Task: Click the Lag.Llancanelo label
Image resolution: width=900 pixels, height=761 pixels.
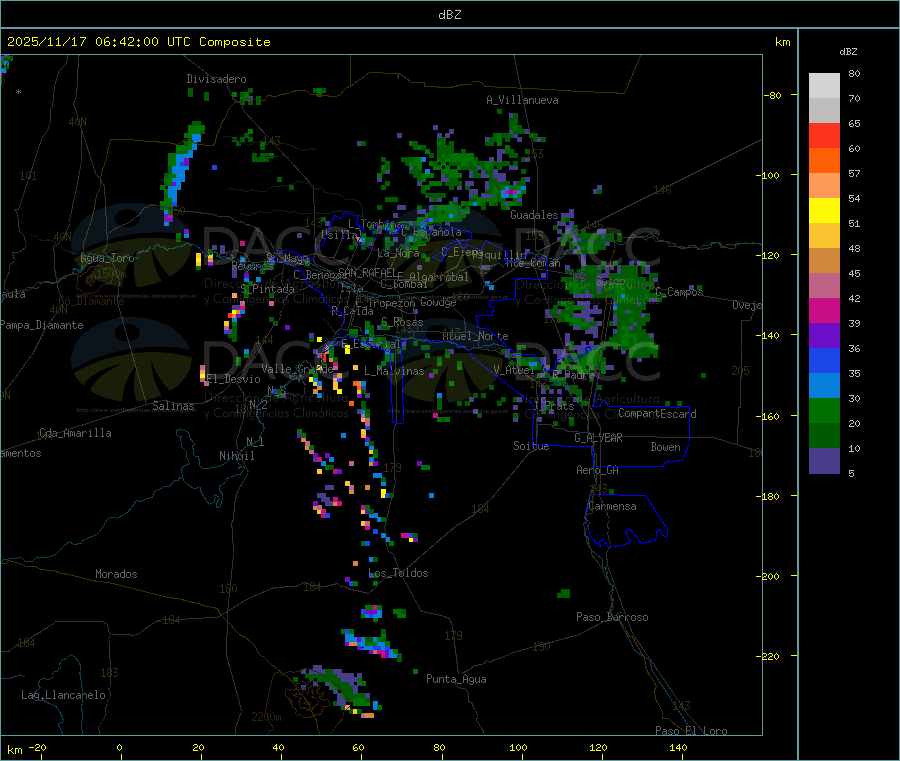Action: pyautogui.click(x=64, y=695)
